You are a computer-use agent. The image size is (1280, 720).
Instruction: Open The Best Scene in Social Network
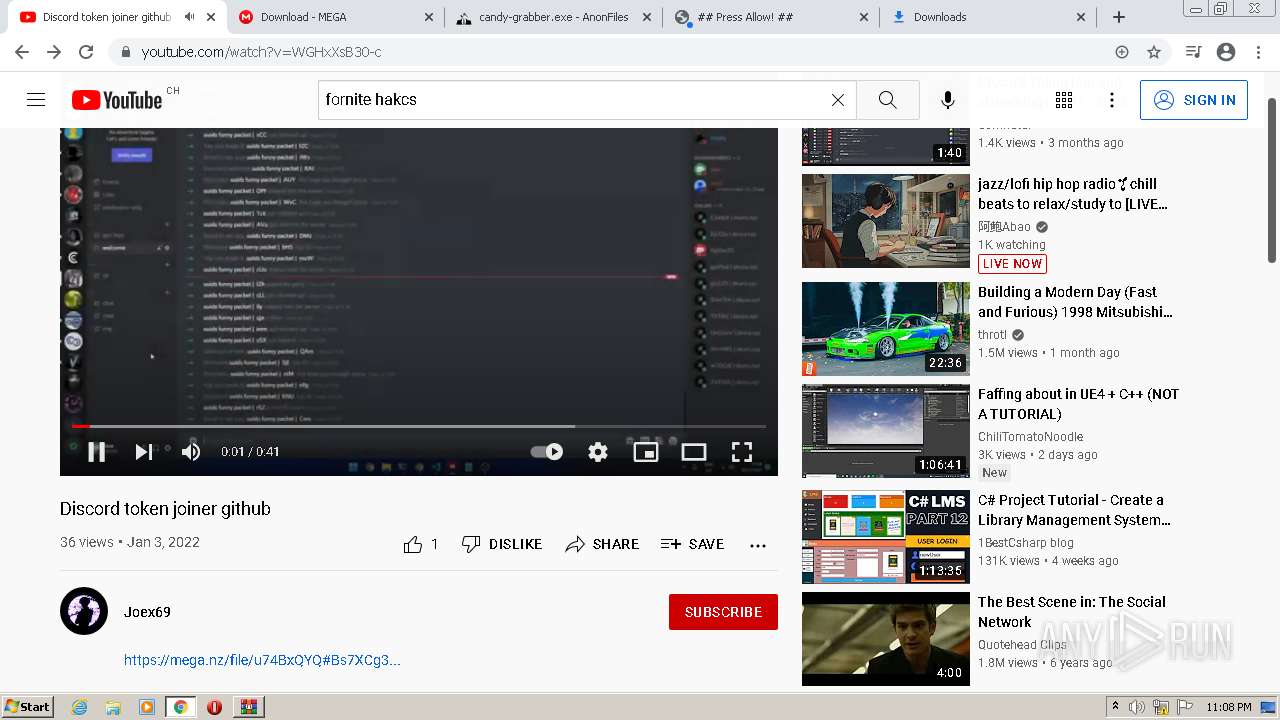1071,612
